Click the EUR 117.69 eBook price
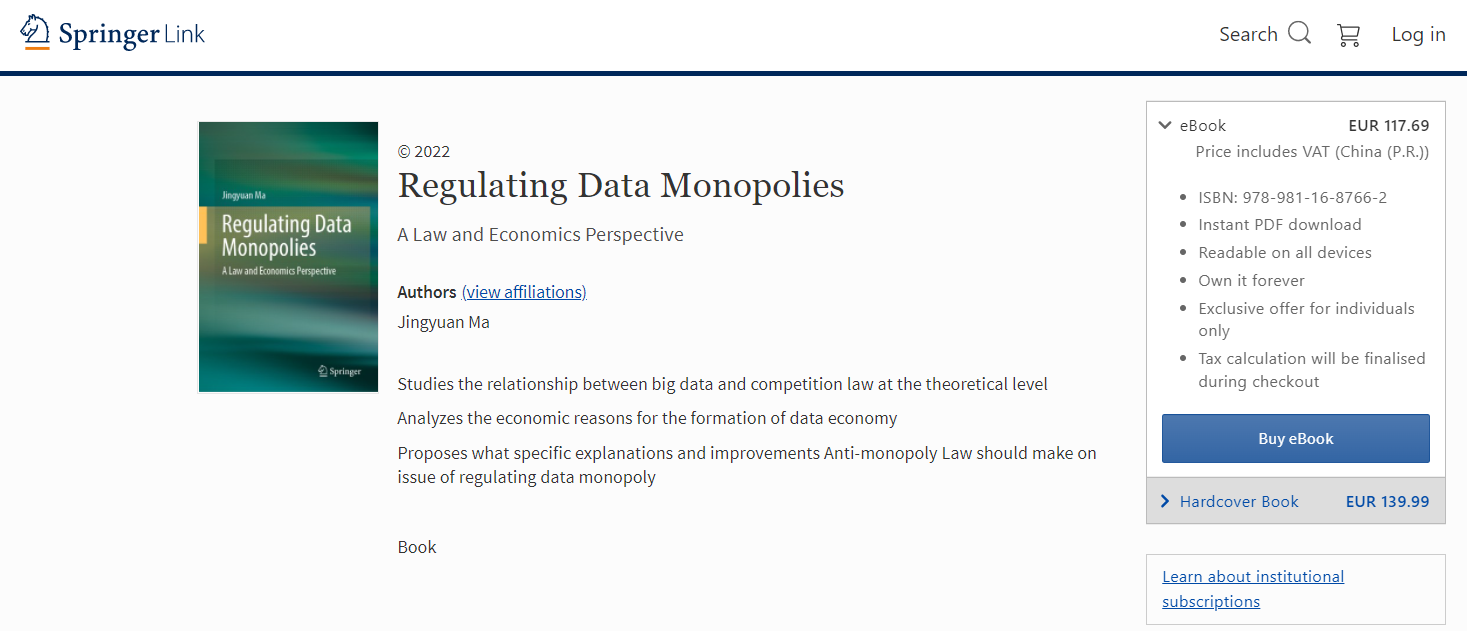1467x631 pixels. pos(1388,126)
